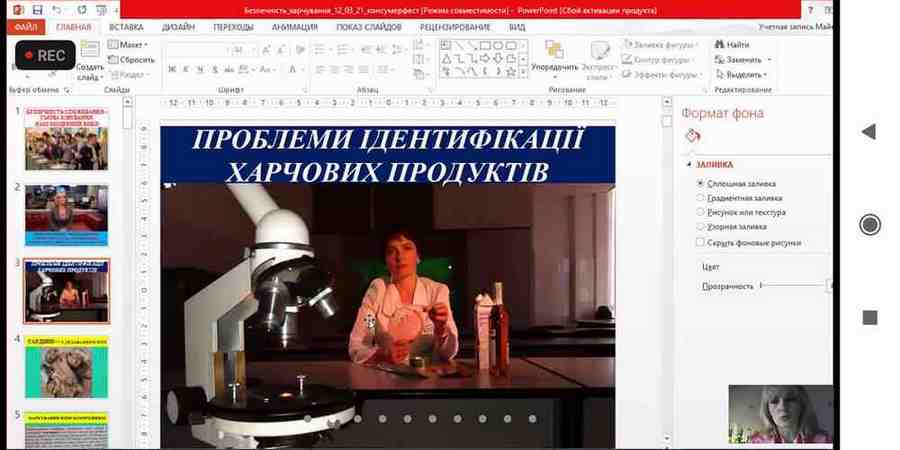The height and width of the screenshot is (450, 900).
Task: Click the Создать слайд icon
Action: [x=89, y=51]
